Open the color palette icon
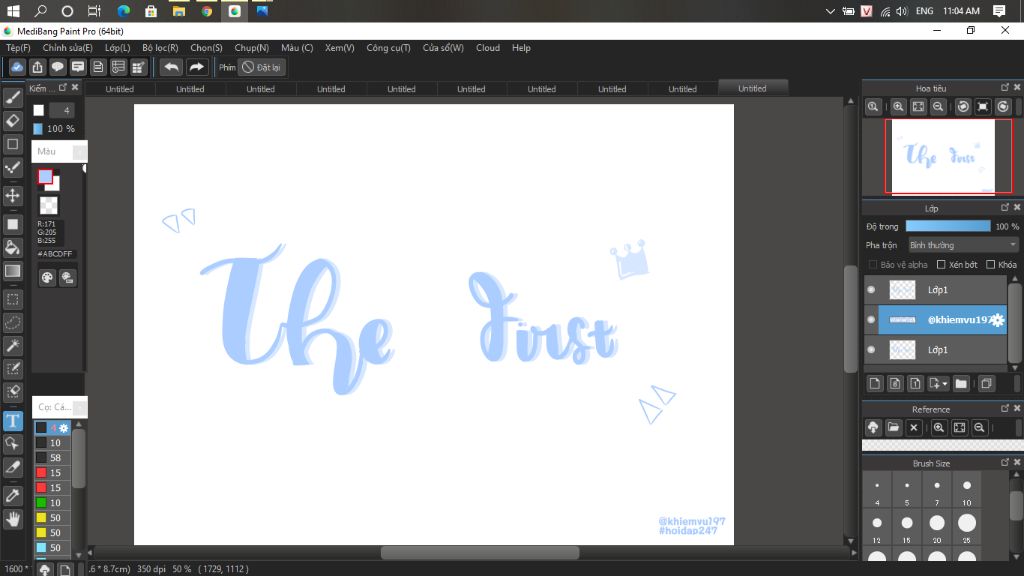1024x576 pixels. [x=47, y=278]
